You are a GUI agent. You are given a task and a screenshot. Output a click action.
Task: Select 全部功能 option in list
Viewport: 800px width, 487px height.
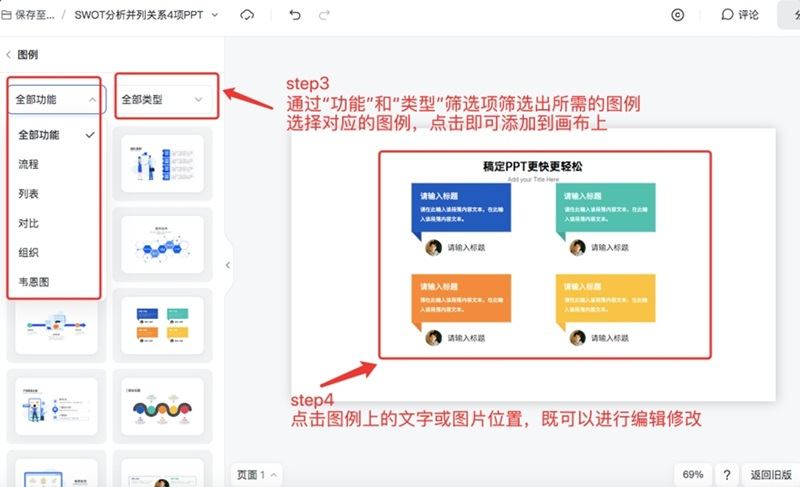tap(56, 135)
